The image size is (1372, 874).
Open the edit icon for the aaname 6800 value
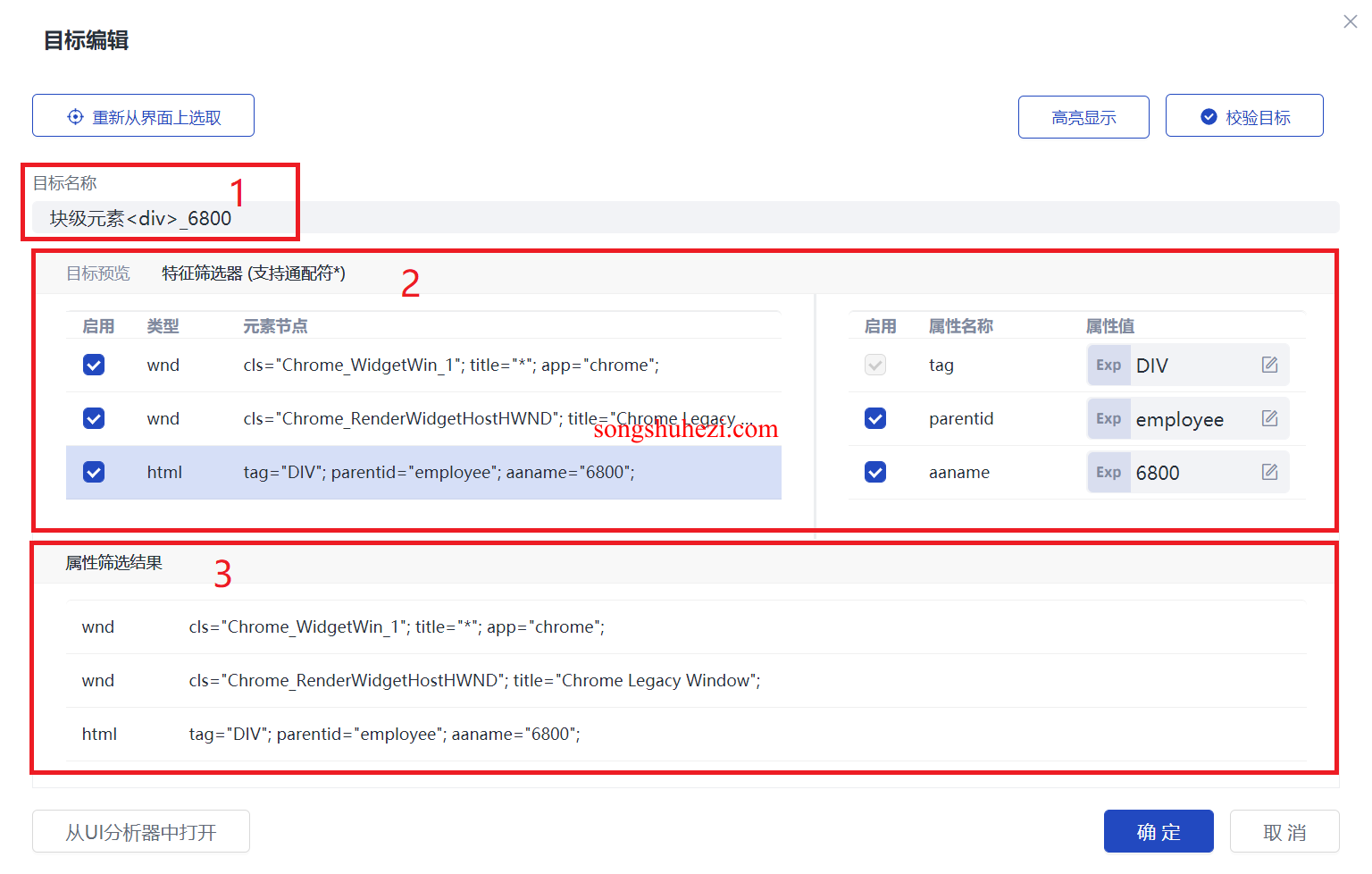tap(1269, 472)
